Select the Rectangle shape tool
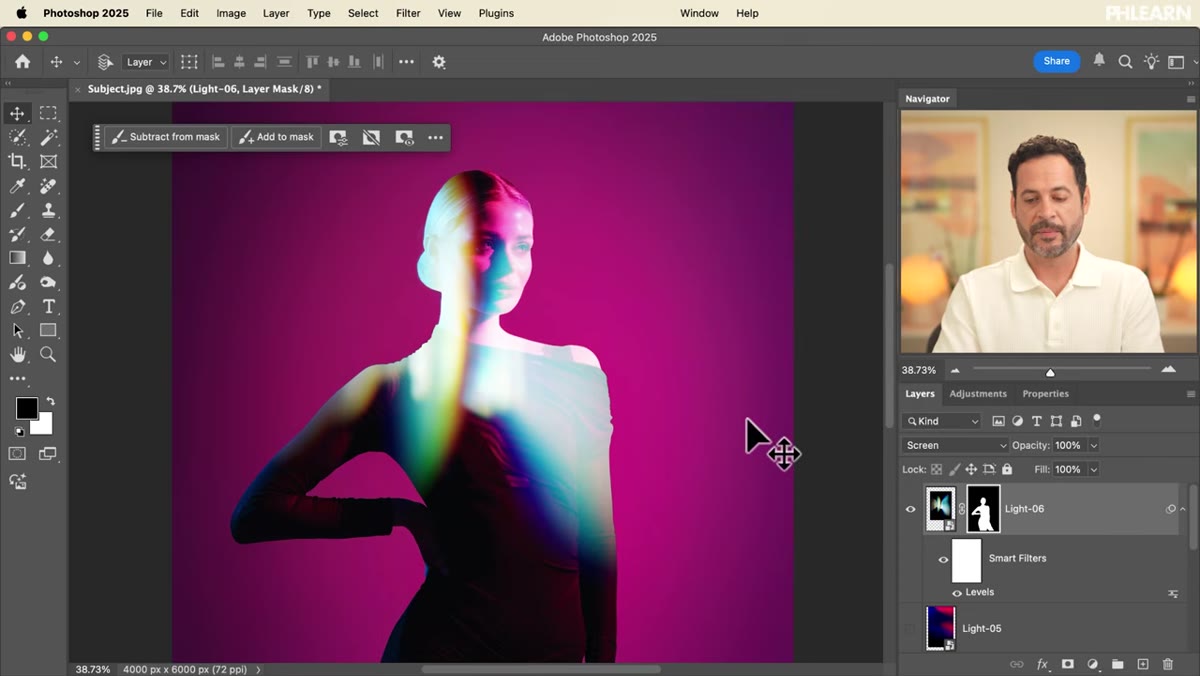1200x676 pixels. 48,330
